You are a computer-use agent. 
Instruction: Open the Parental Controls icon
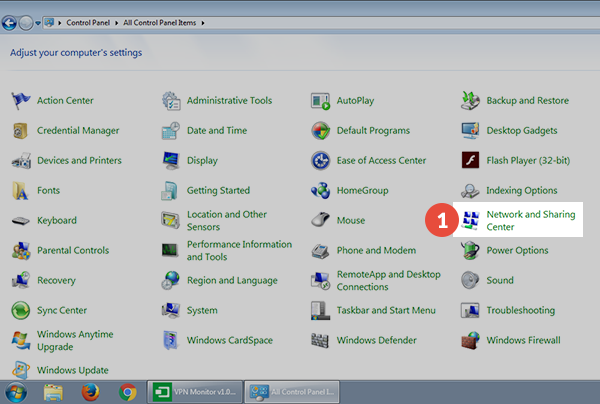click(x=21, y=251)
